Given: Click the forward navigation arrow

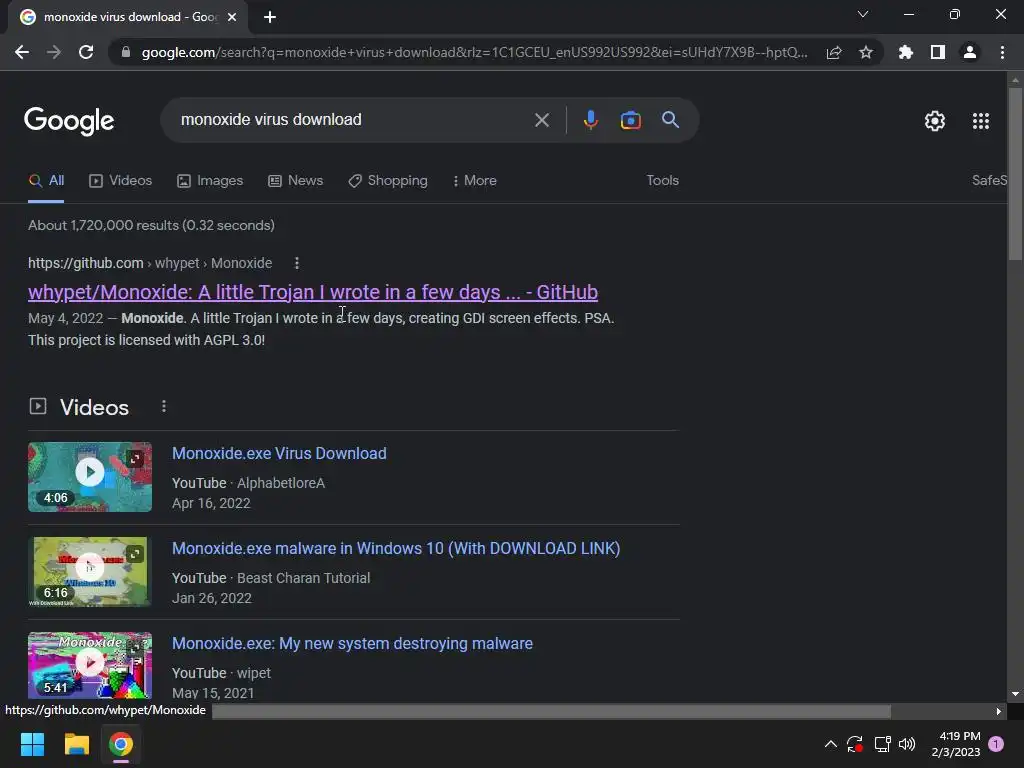Looking at the screenshot, I should click(x=54, y=52).
